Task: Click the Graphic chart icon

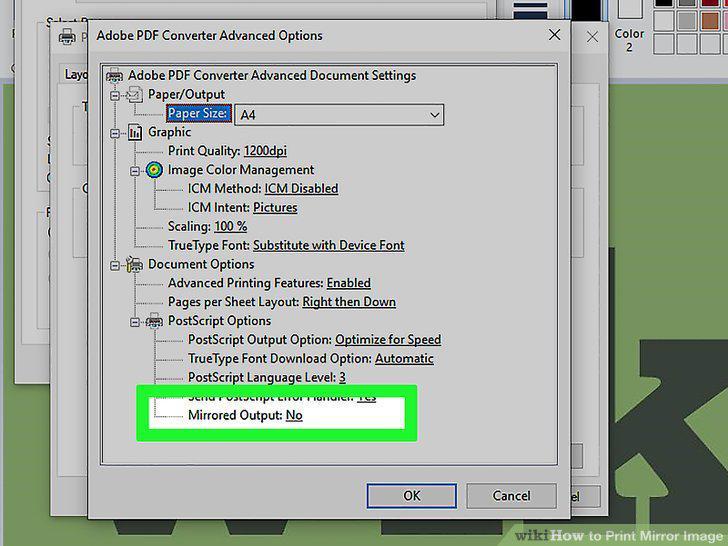Action: click(x=135, y=132)
